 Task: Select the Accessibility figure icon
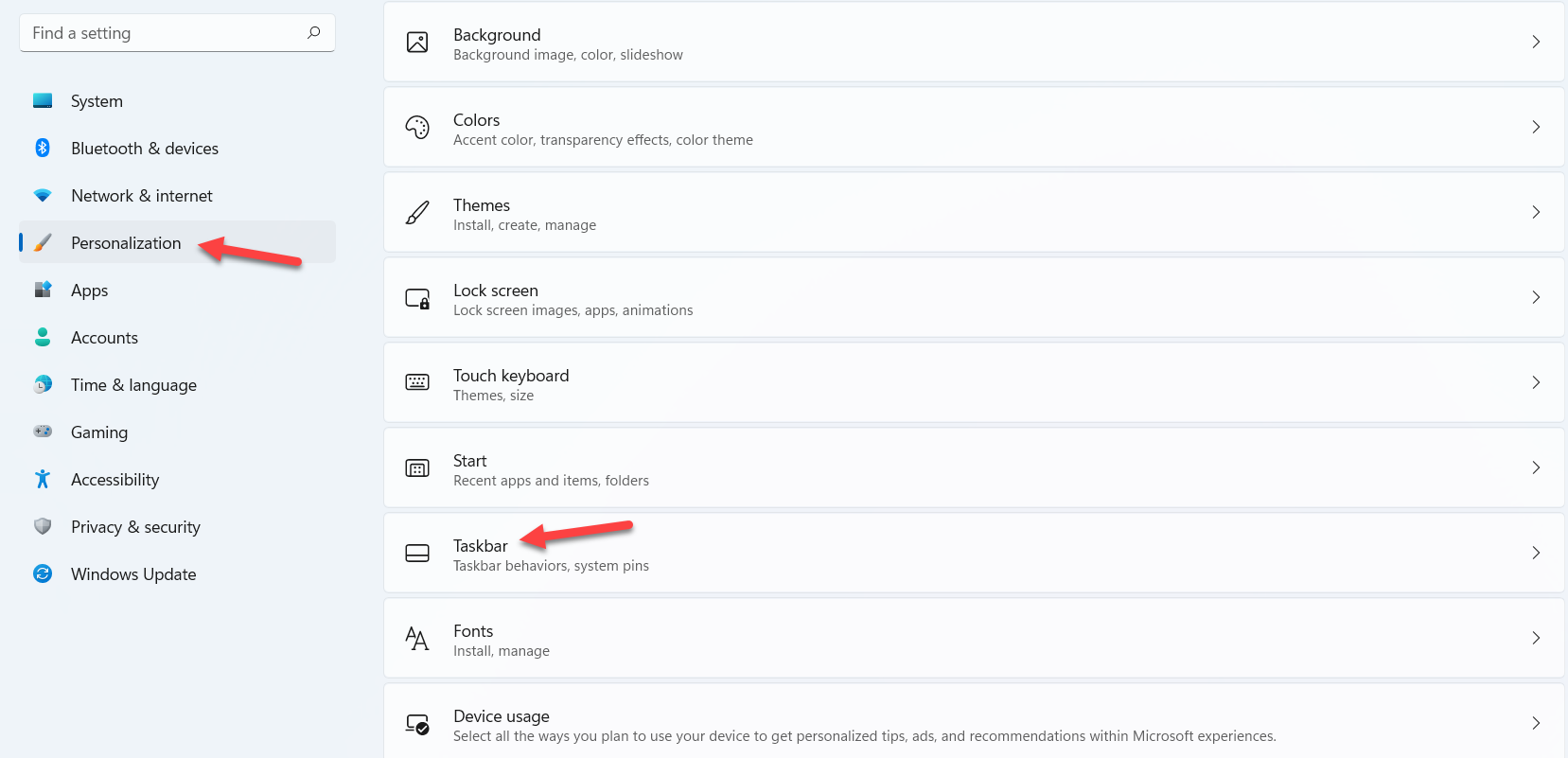pyautogui.click(x=43, y=479)
